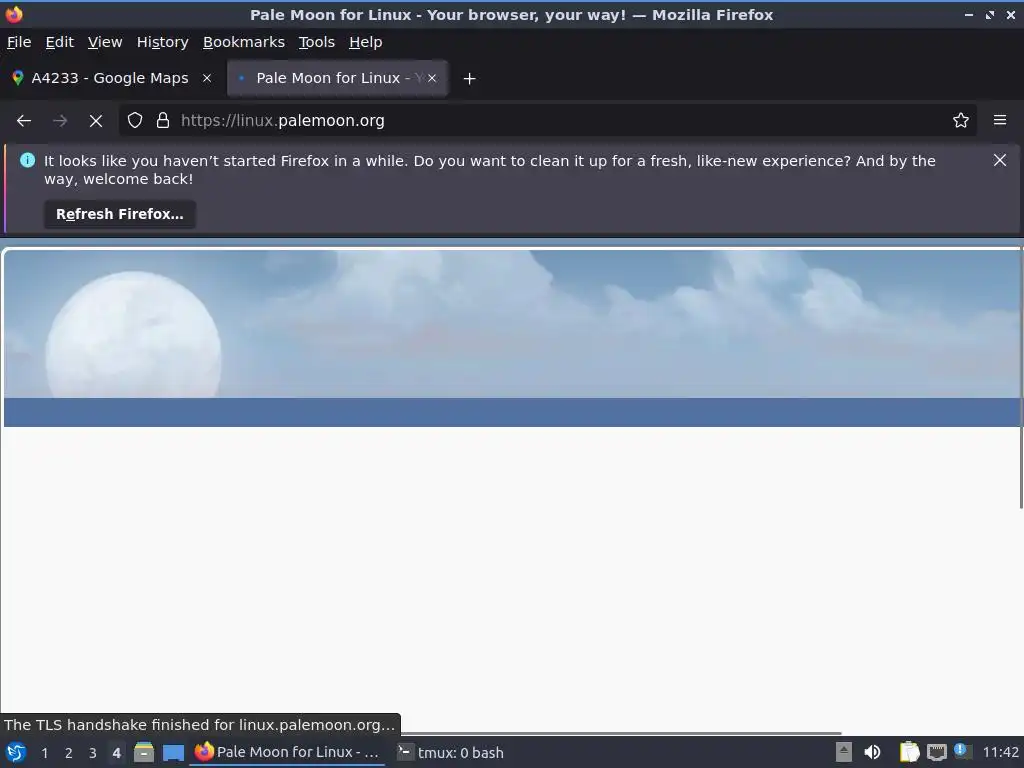
Task: Click the Refresh Firefox button
Action: (120, 214)
